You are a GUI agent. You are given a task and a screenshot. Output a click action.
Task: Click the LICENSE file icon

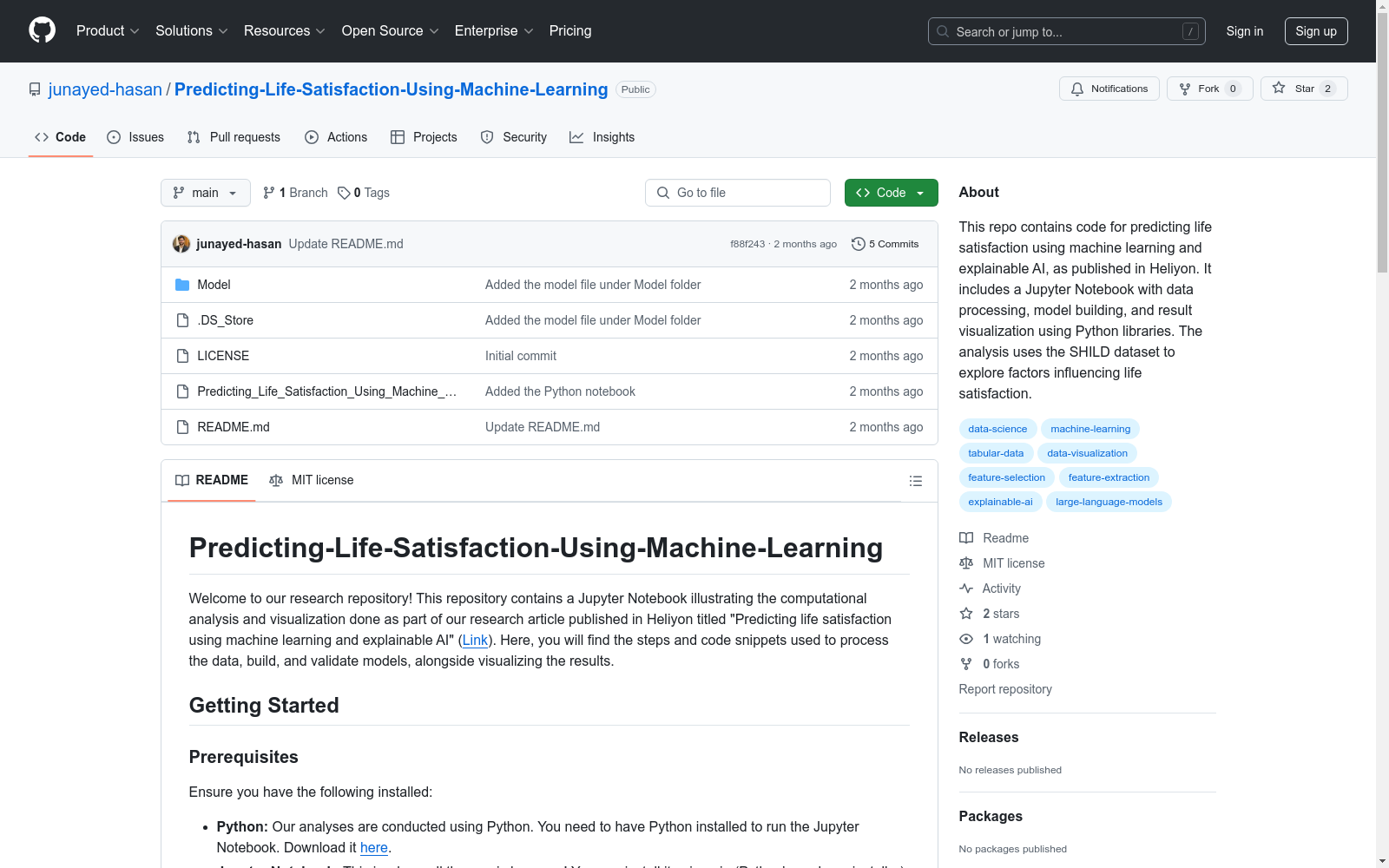coord(182,356)
